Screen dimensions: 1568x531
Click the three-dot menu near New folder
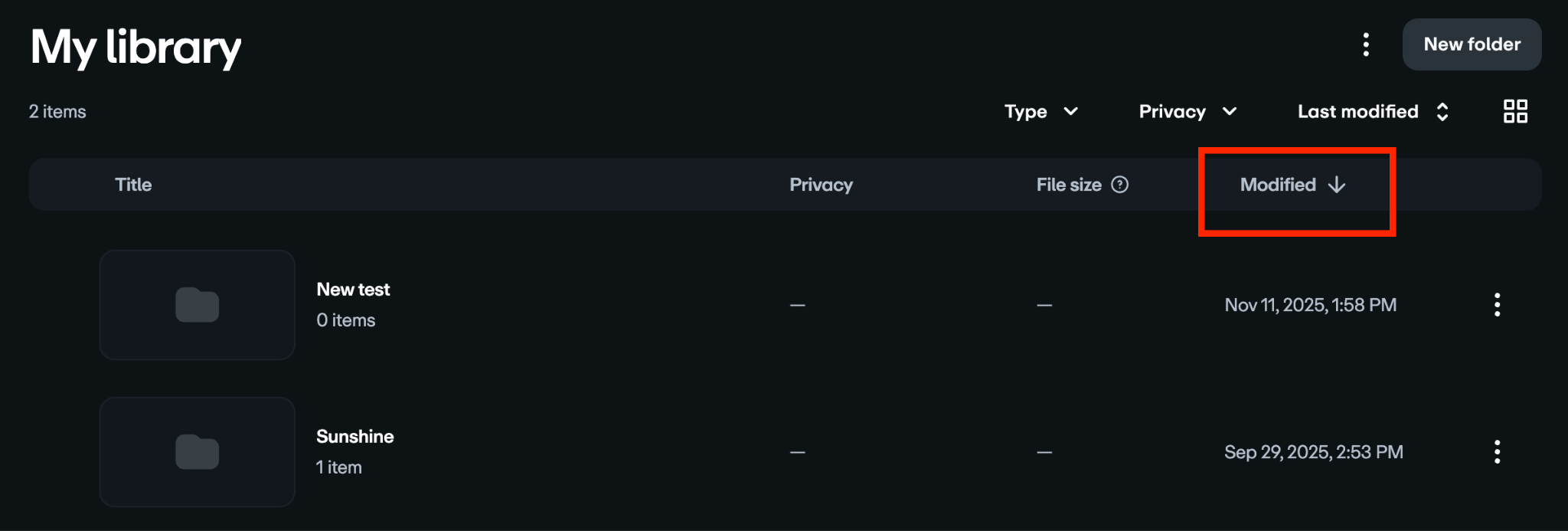coord(1366,45)
